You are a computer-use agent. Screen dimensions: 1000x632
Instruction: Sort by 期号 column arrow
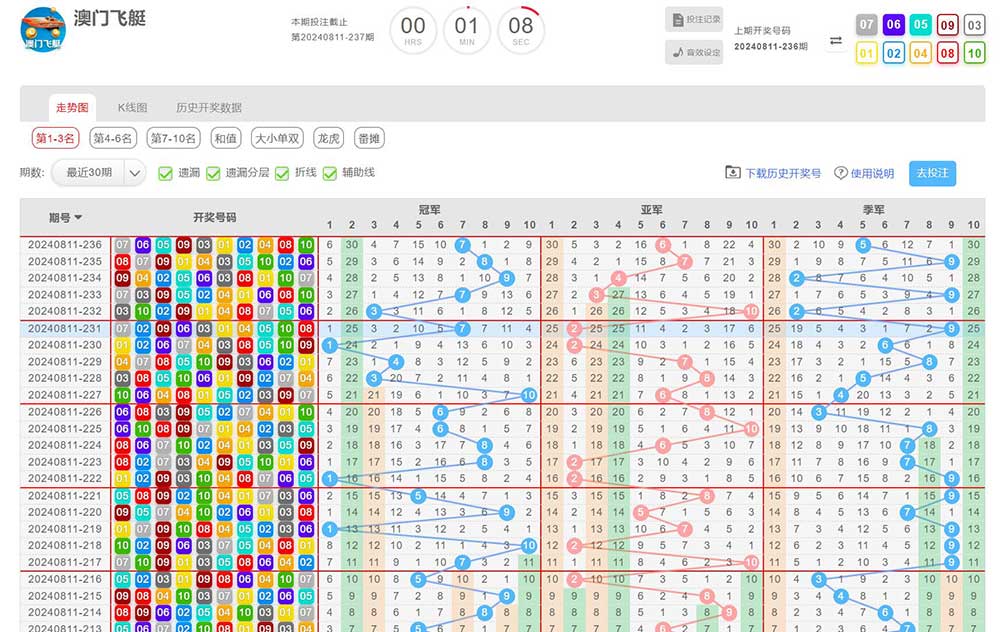pos(79,218)
